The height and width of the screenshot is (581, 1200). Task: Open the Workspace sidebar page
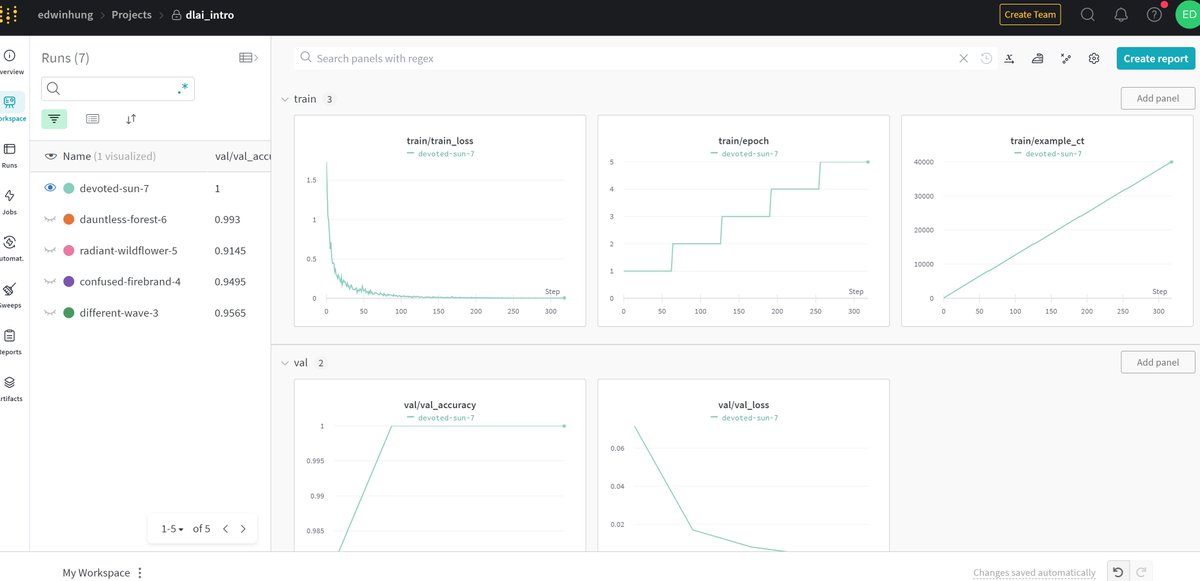pyautogui.click(x=9, y=108)
